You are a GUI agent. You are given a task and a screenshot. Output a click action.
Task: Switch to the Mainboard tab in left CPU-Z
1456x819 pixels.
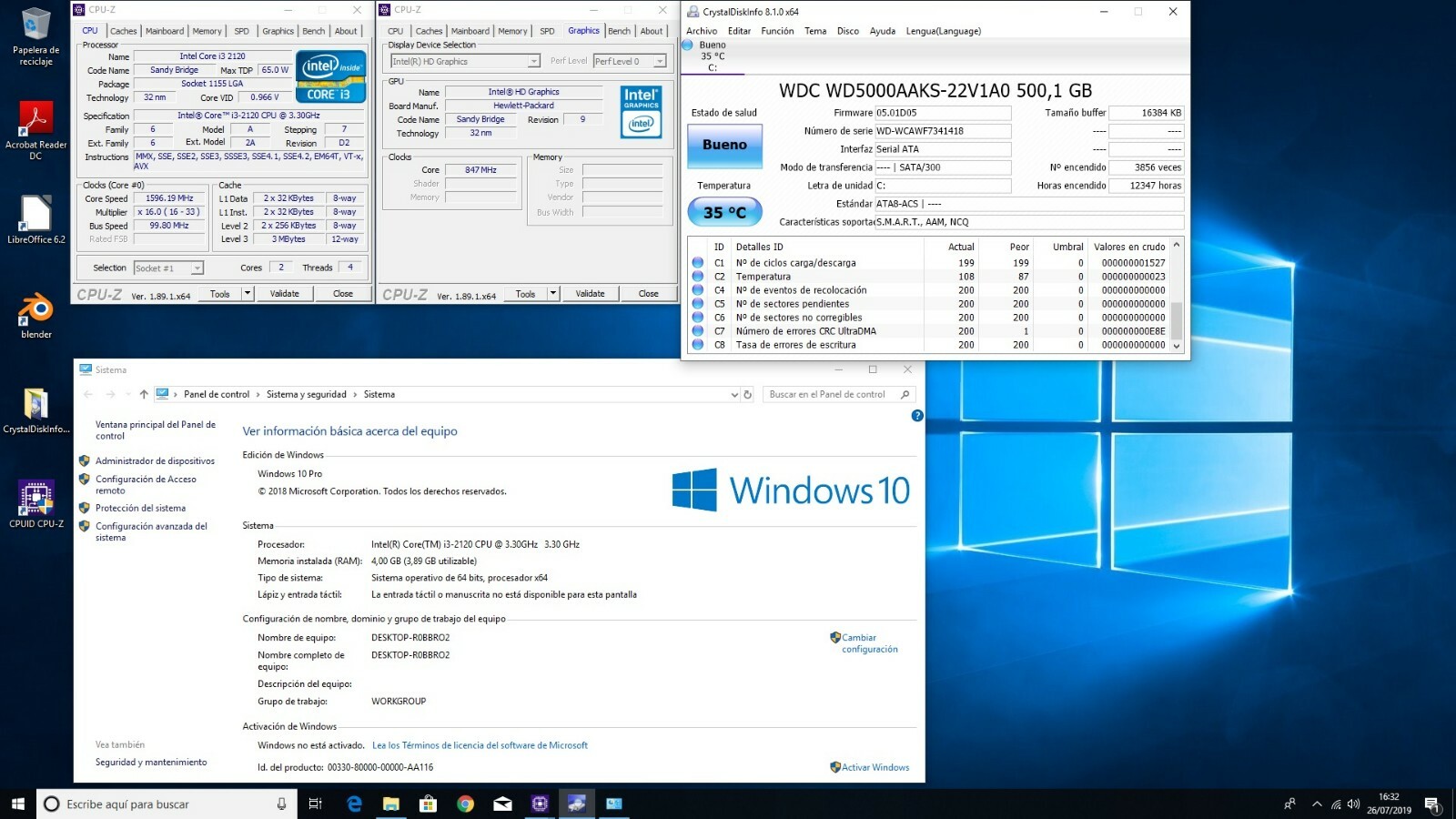point(165,31)
